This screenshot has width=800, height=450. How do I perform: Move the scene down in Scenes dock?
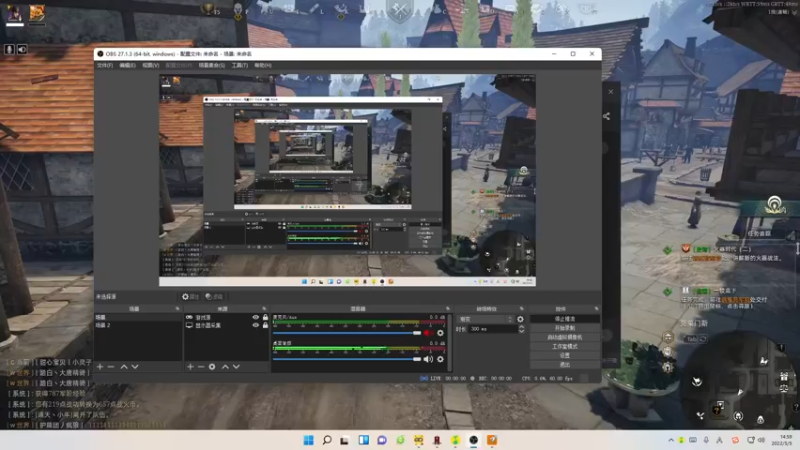point(135,367)
